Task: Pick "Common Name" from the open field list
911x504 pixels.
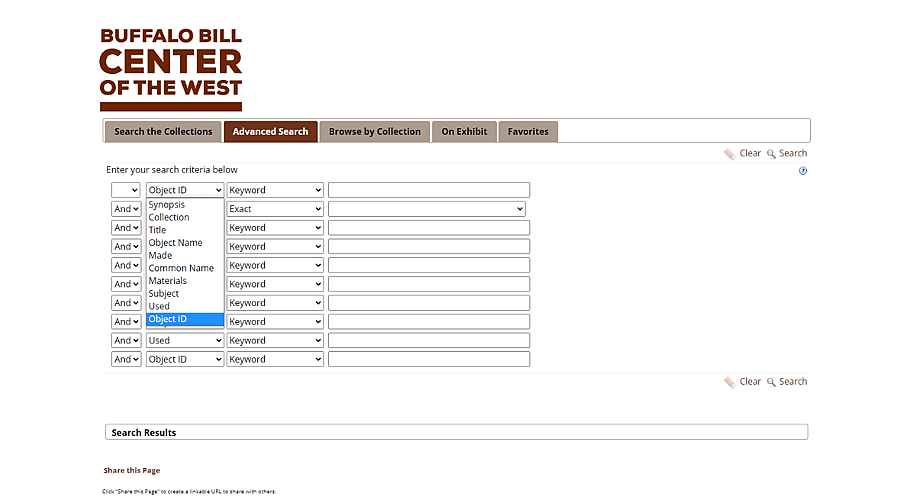Action: (x=181, y=268)
